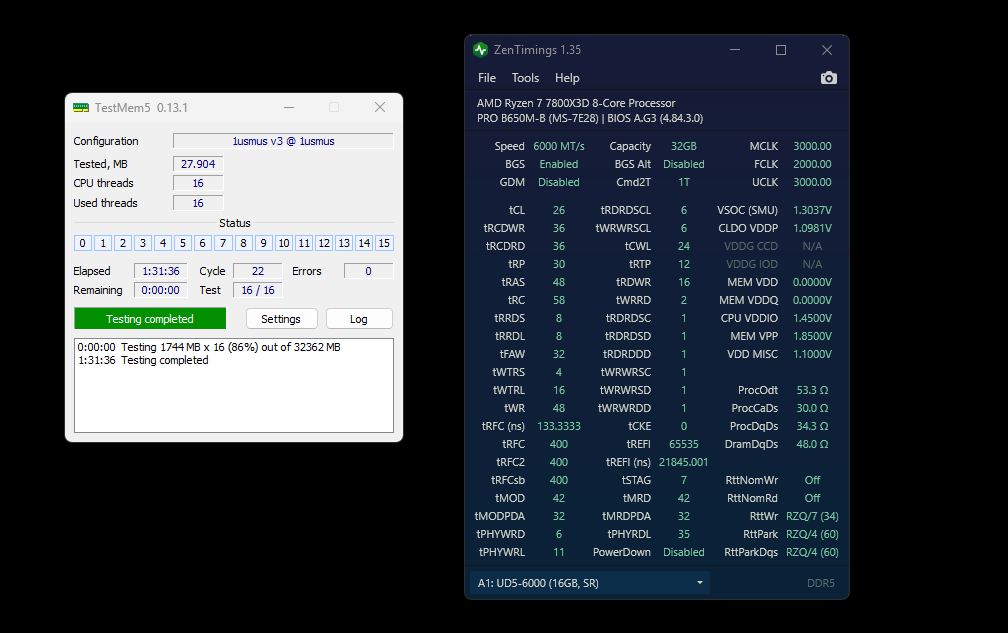
Task: Click the '1:31:36 Testing completed' log line
Action: pyautogui.click(x=143, y=361)
